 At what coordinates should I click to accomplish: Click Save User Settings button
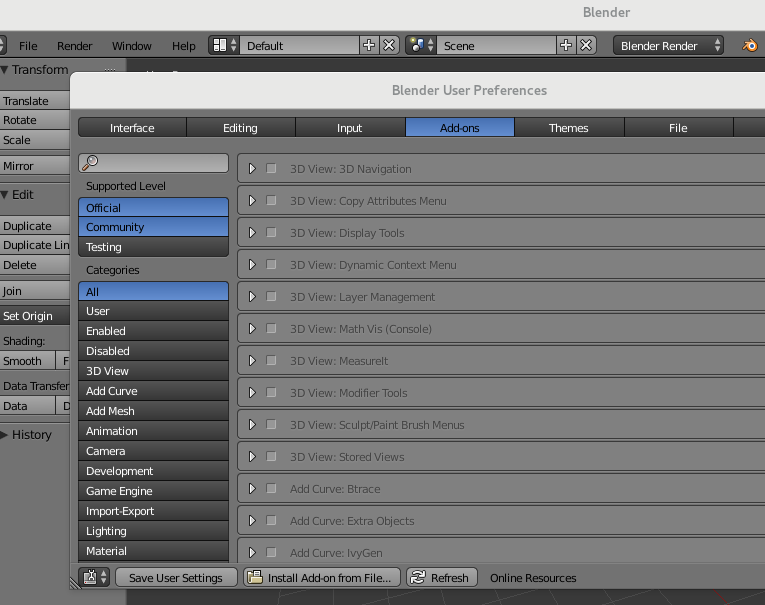(x=176, y=577)
